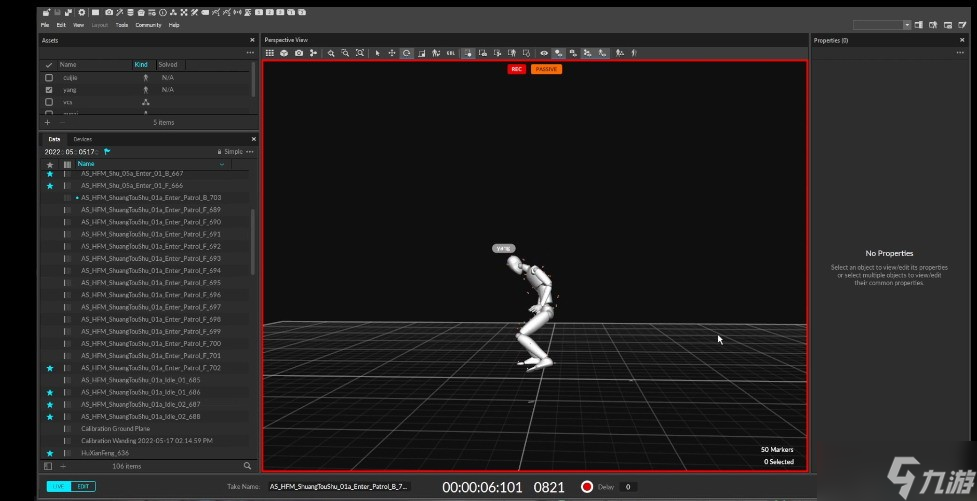Click the KBL label icon
The image size is (977, 501).
[x=450, y=53]
